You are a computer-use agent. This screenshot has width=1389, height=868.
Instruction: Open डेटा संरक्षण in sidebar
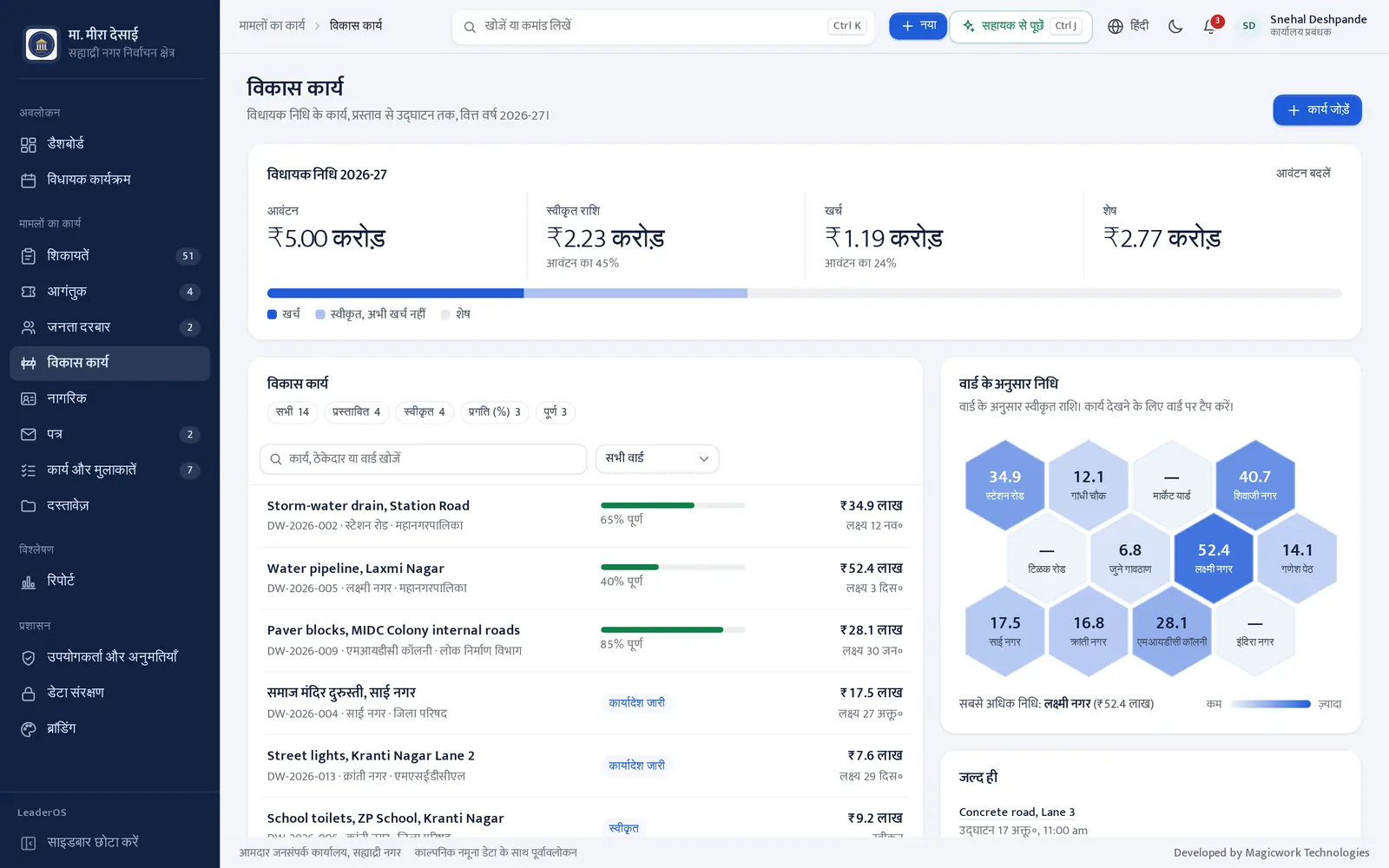pos(109,693)
